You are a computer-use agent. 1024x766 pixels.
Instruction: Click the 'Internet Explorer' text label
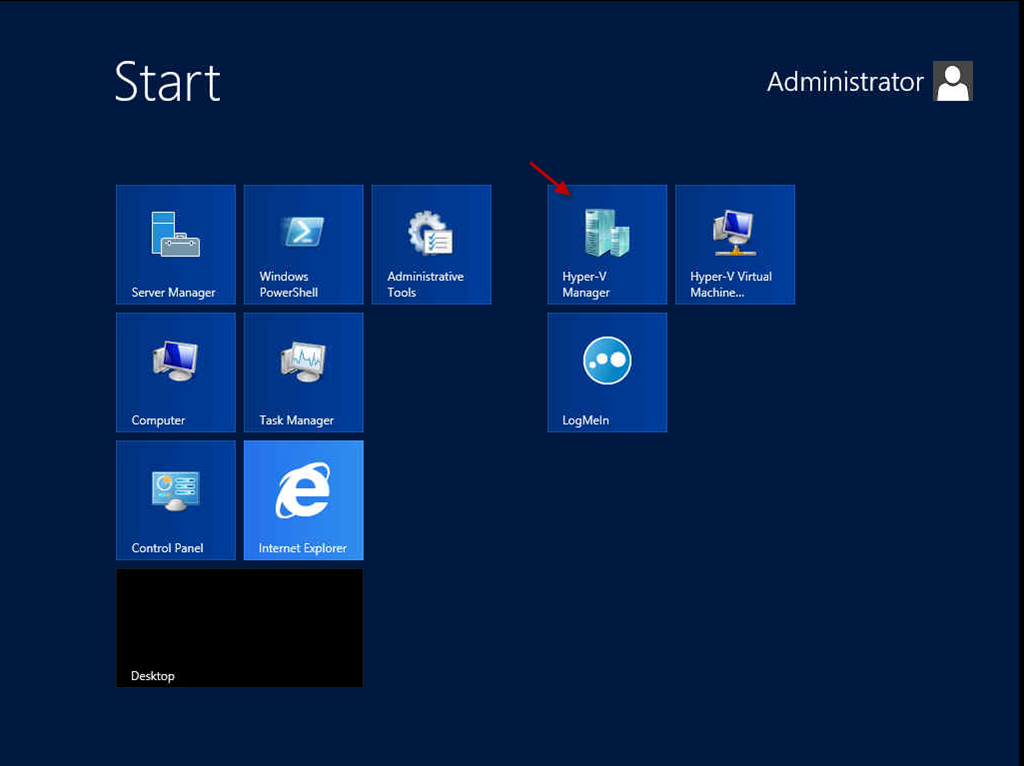(302, 548)
